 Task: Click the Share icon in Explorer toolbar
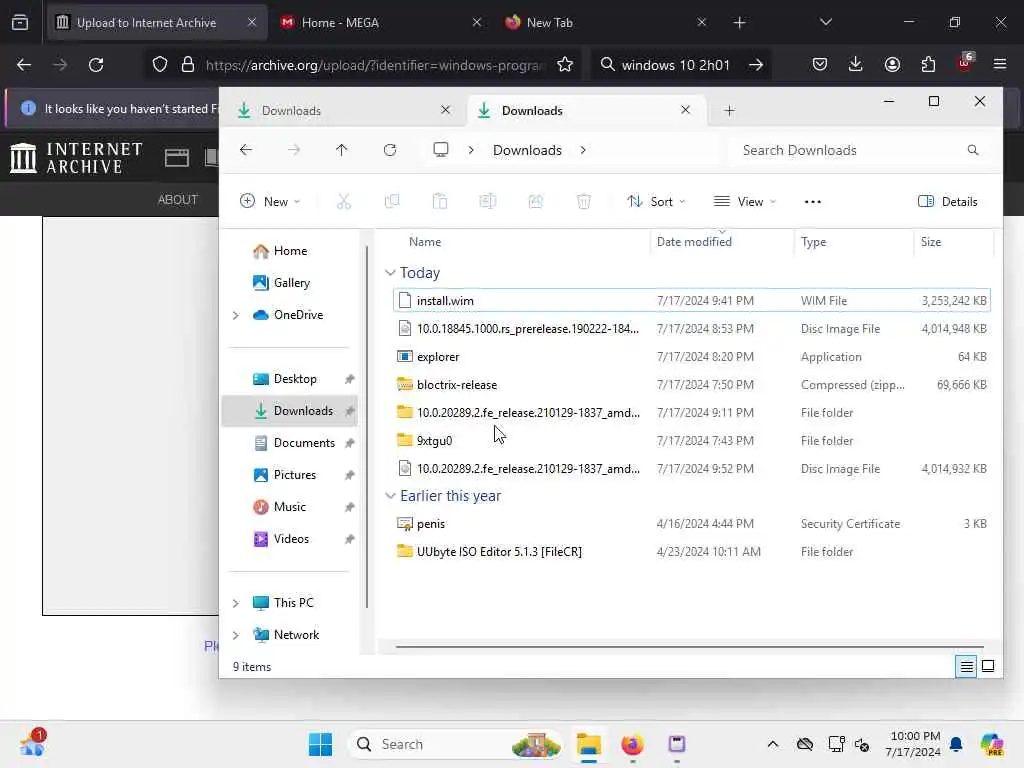coord(536,202)
